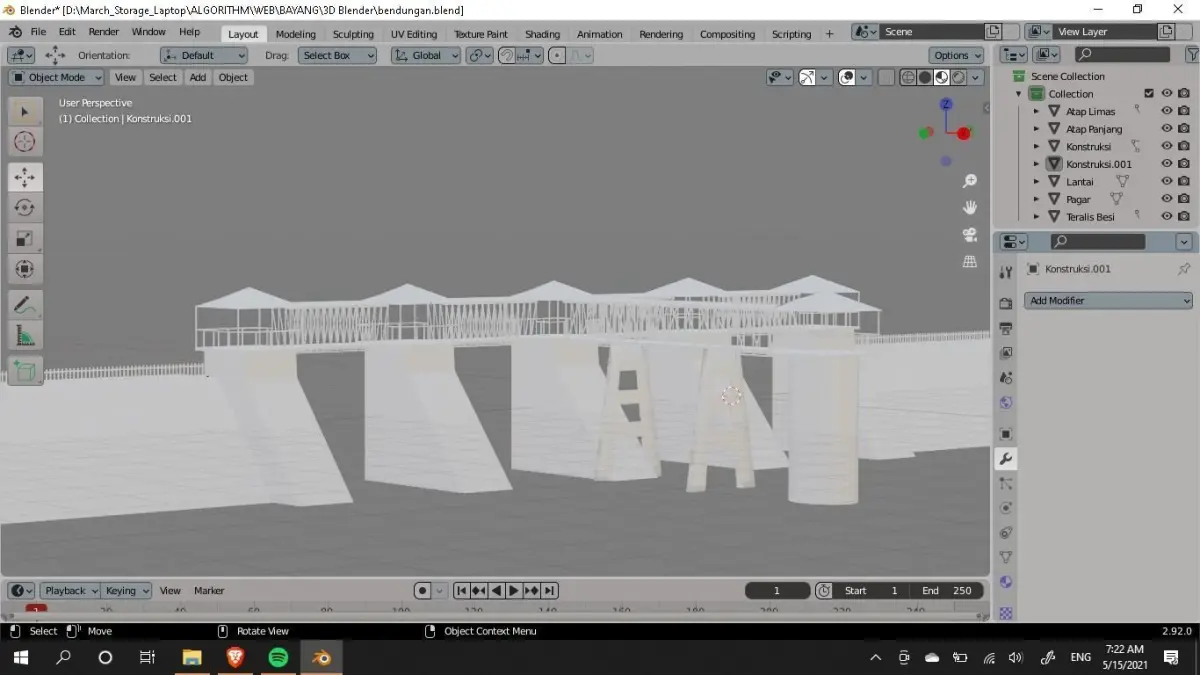Switch orthographic/perspective via grid gizmo
The height and width of the screenshot is (675, 1200).
coord(969,261)
